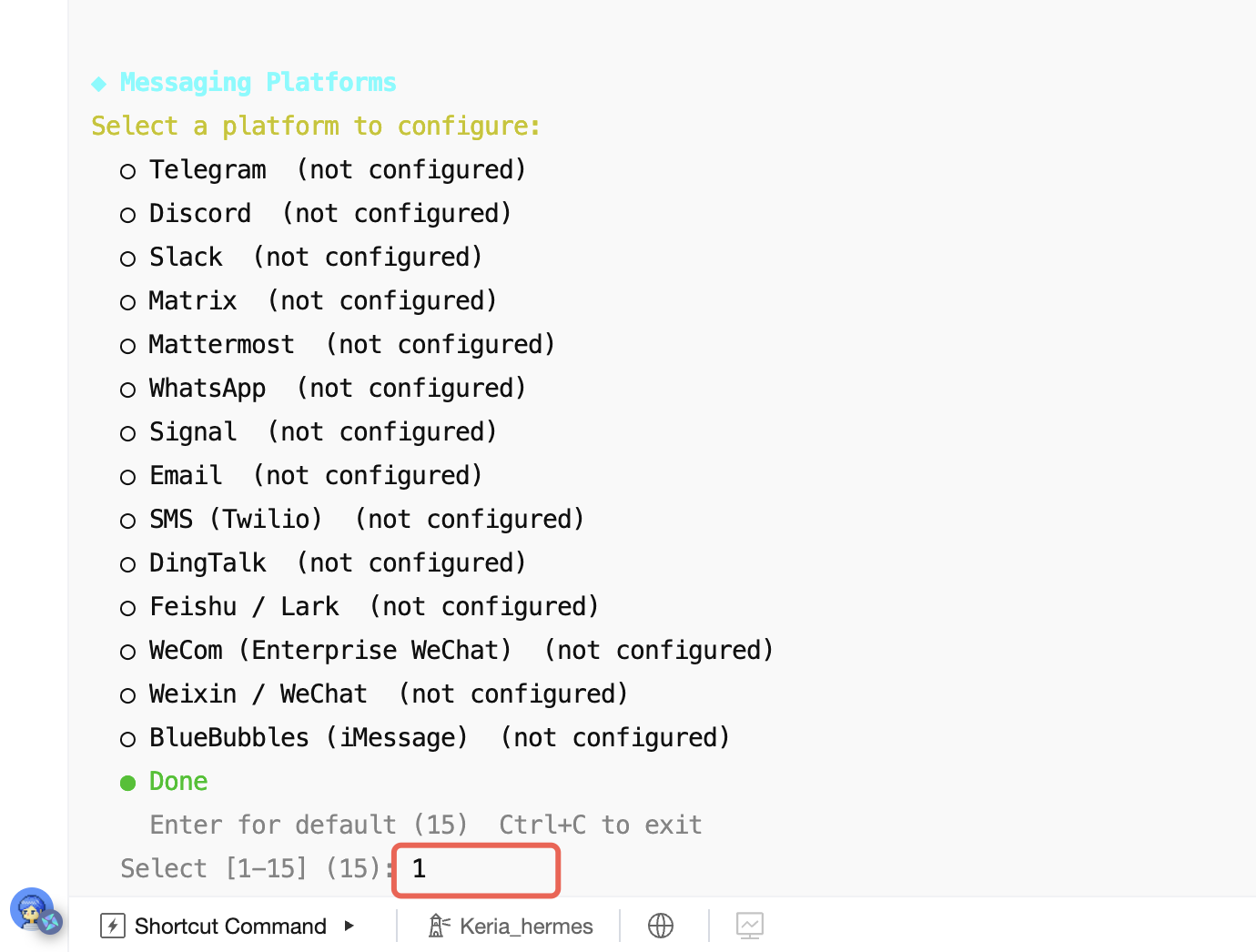Click the diamond icon before Messaging Platforms
1256x952 pixels.
(99, 84)
